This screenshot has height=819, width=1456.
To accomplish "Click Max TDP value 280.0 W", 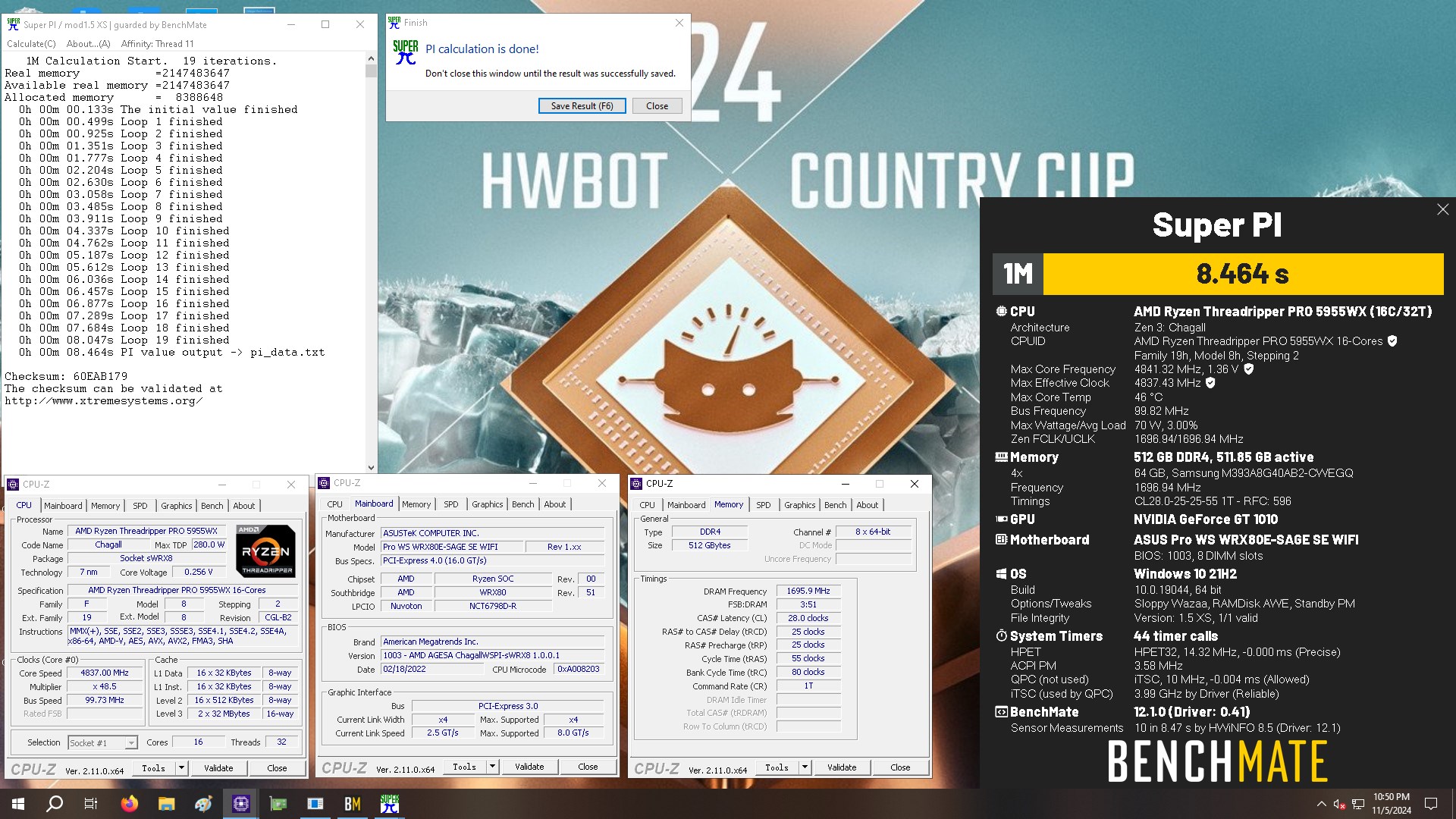I will pyautogui.click(x=209, y=544).
